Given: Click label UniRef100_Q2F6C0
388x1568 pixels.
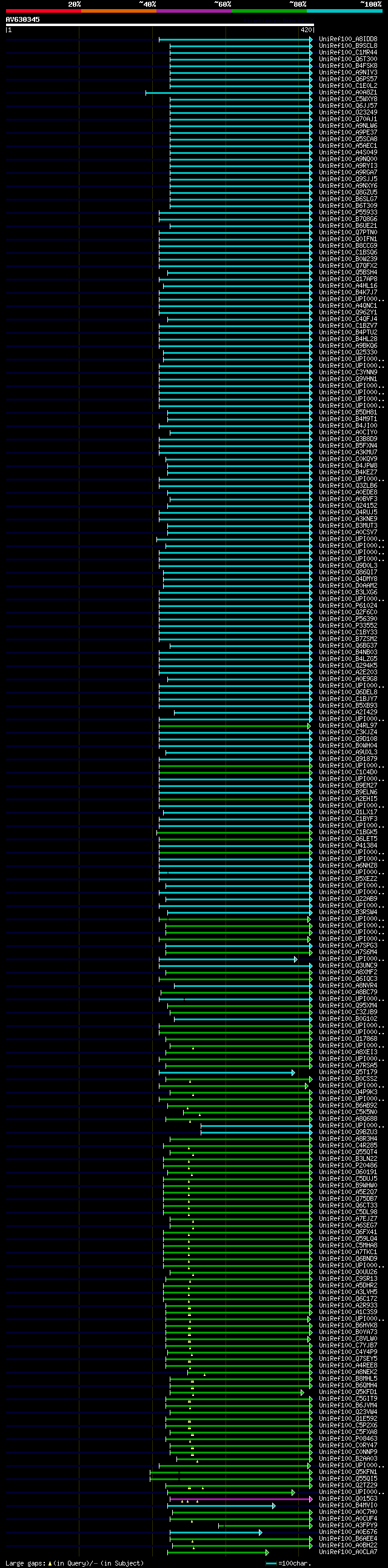Looking at the screenshot, I should [x=348, y=613].
